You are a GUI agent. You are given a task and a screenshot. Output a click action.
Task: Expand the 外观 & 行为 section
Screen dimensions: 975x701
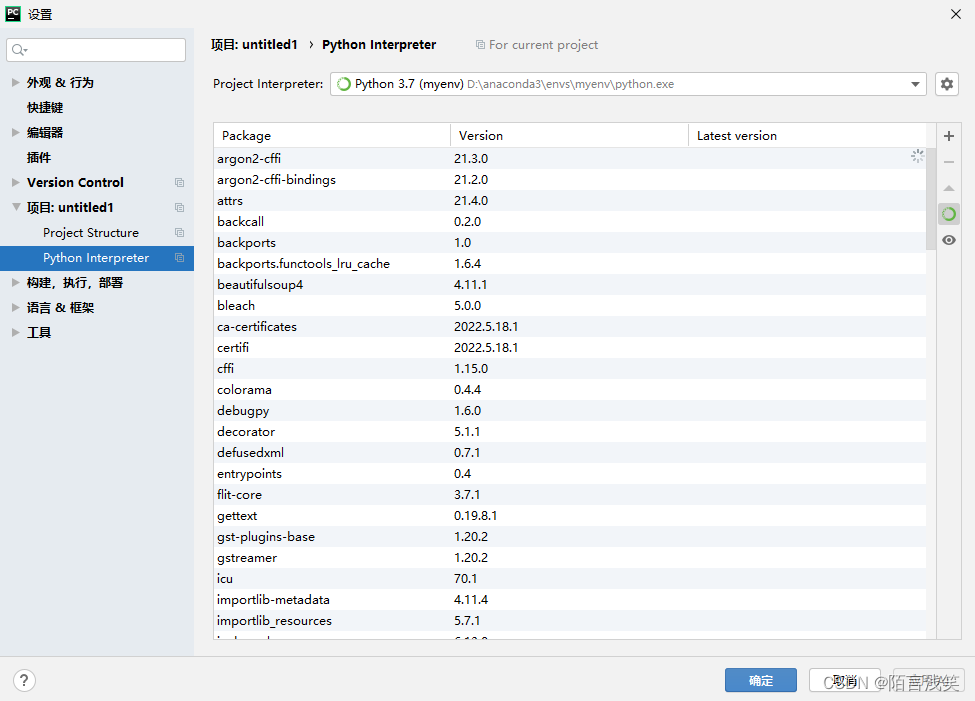pos(16,82)
